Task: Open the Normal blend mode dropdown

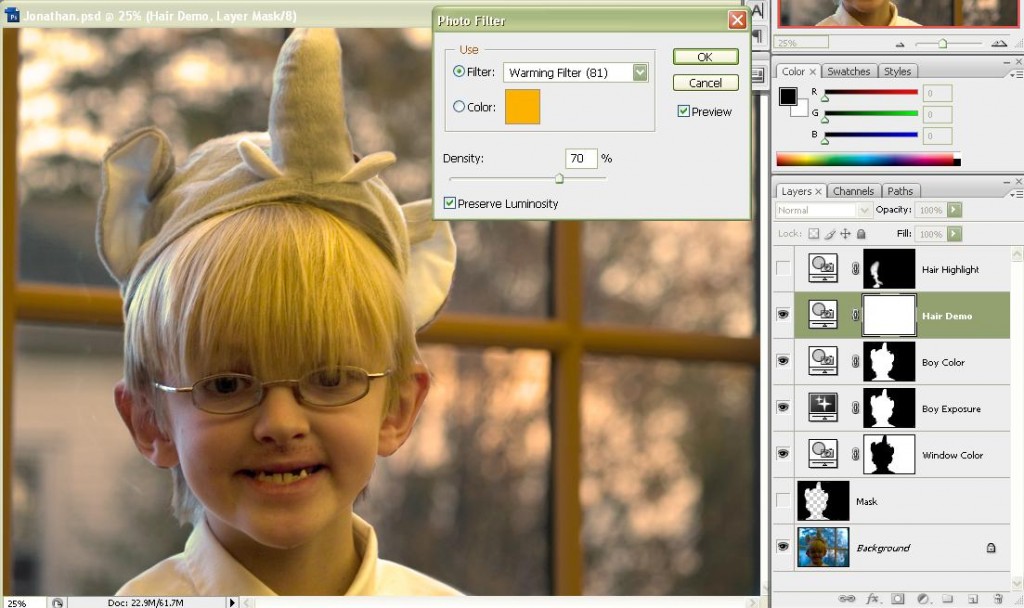Action: (x=863, y=210)
